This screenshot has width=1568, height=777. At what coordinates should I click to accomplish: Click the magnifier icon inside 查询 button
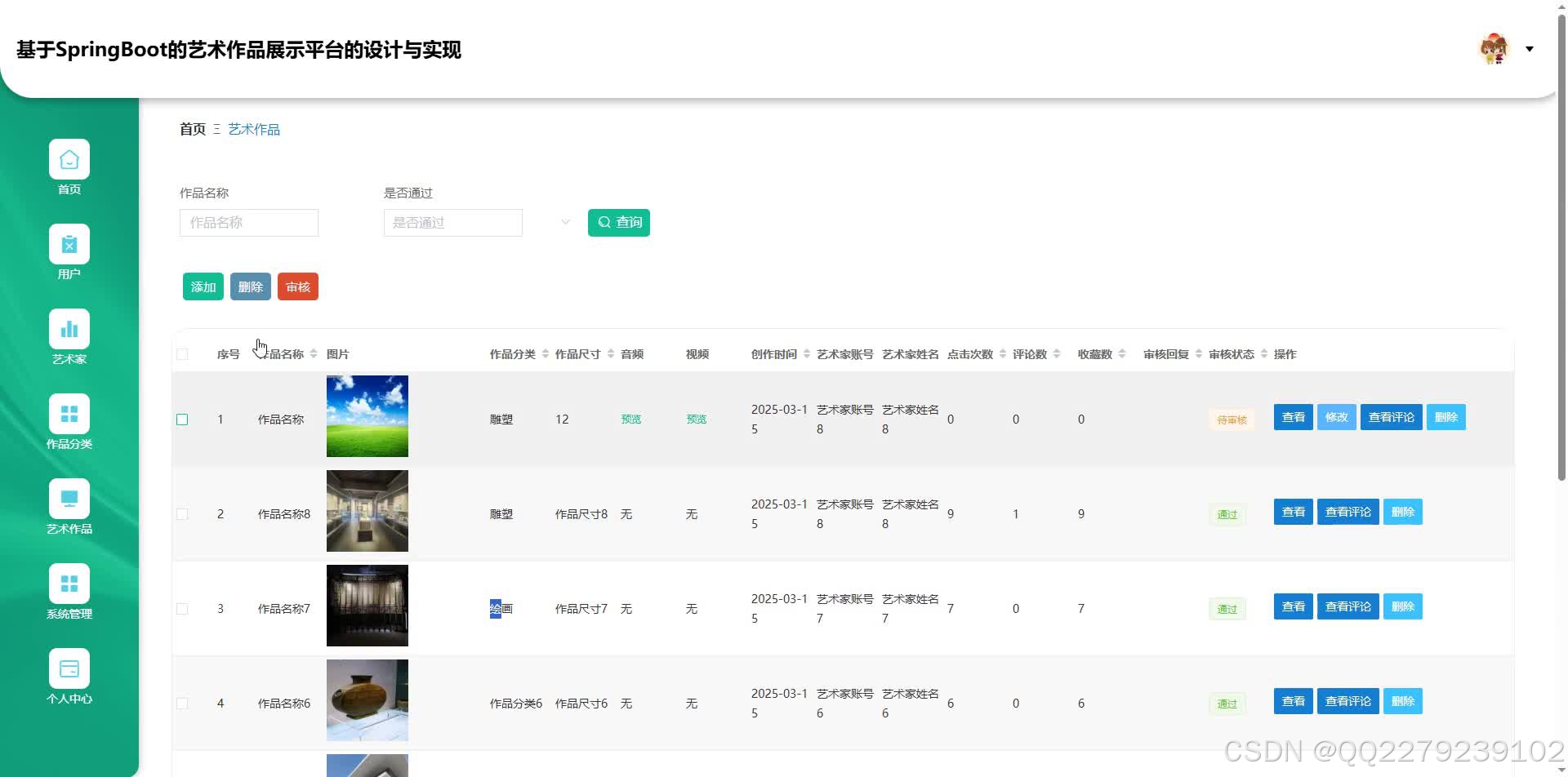[604, 222]
